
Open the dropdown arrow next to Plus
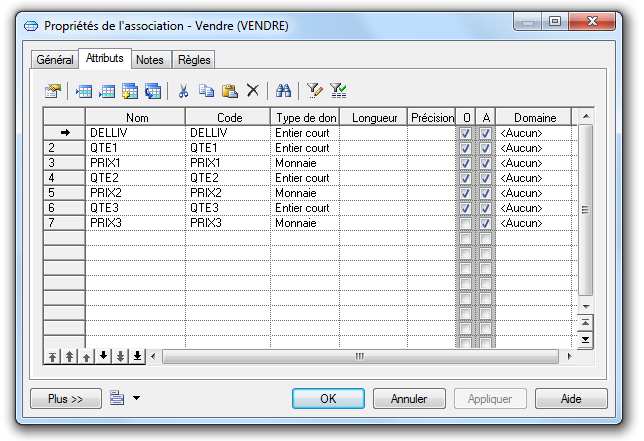coord(136,398)
